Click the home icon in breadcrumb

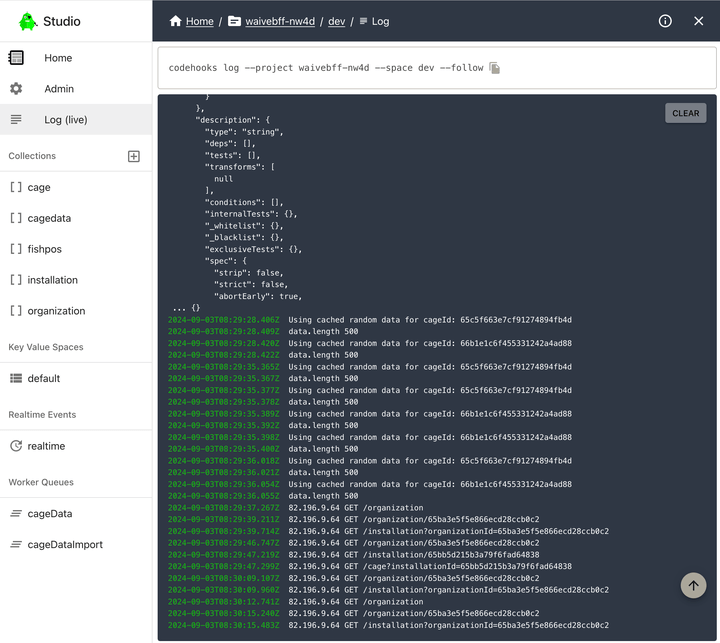(x=175, y=21)
